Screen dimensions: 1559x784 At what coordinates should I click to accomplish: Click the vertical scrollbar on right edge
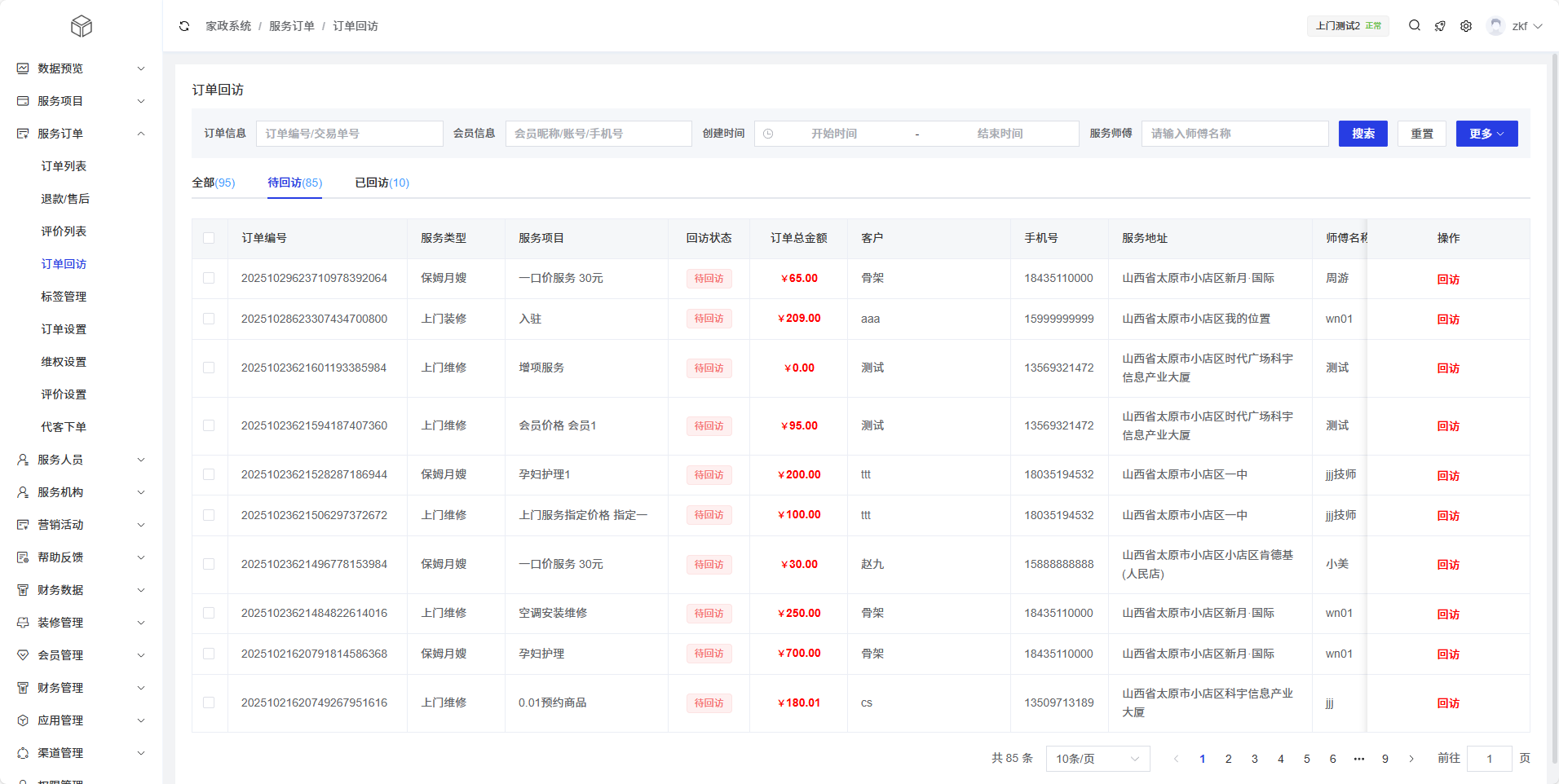point(1554,407)
